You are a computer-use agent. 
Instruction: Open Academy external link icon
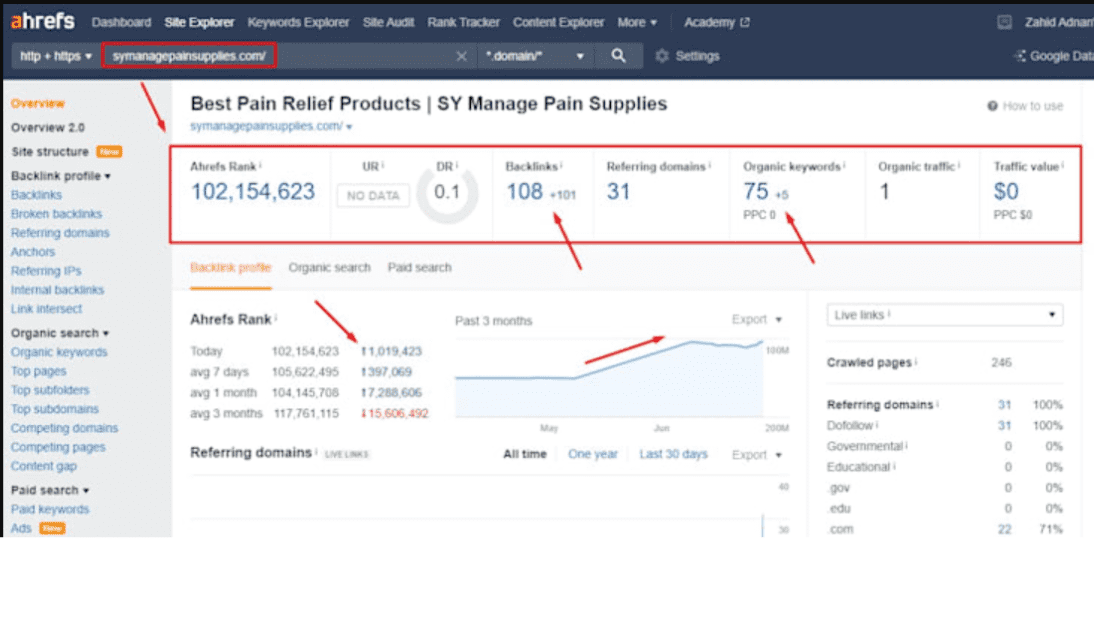click(744, 22)
